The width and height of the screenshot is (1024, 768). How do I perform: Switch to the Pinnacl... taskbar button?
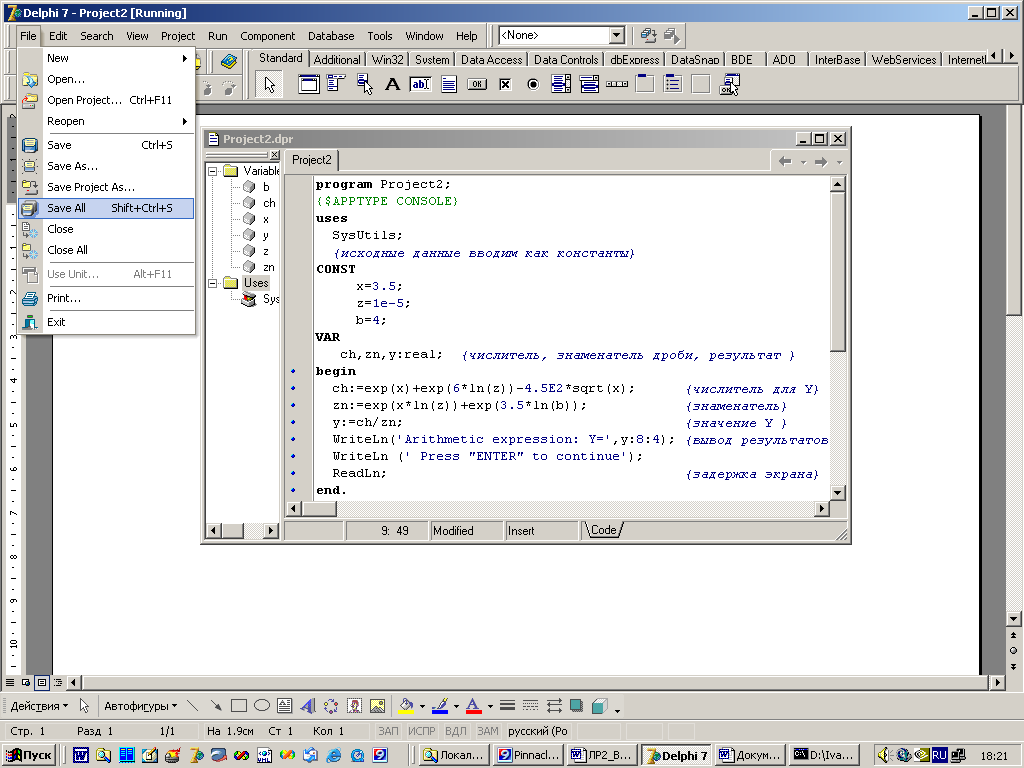[530, 756]
